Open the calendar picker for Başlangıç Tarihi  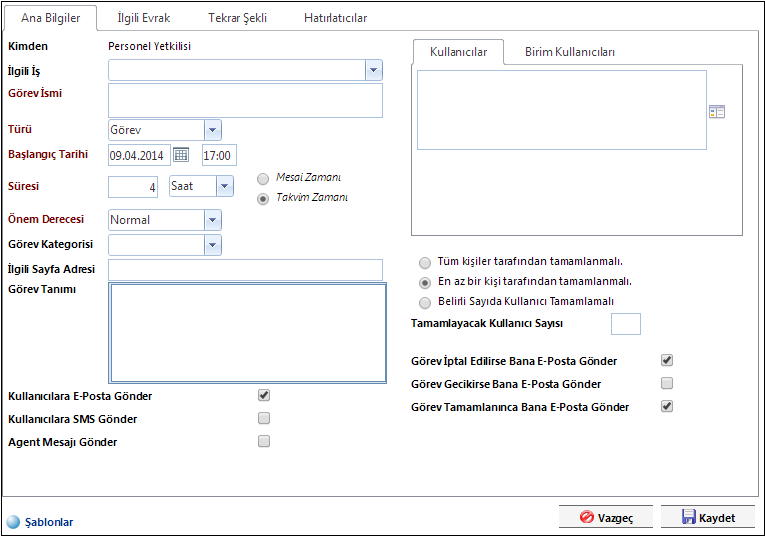point(181,155)
